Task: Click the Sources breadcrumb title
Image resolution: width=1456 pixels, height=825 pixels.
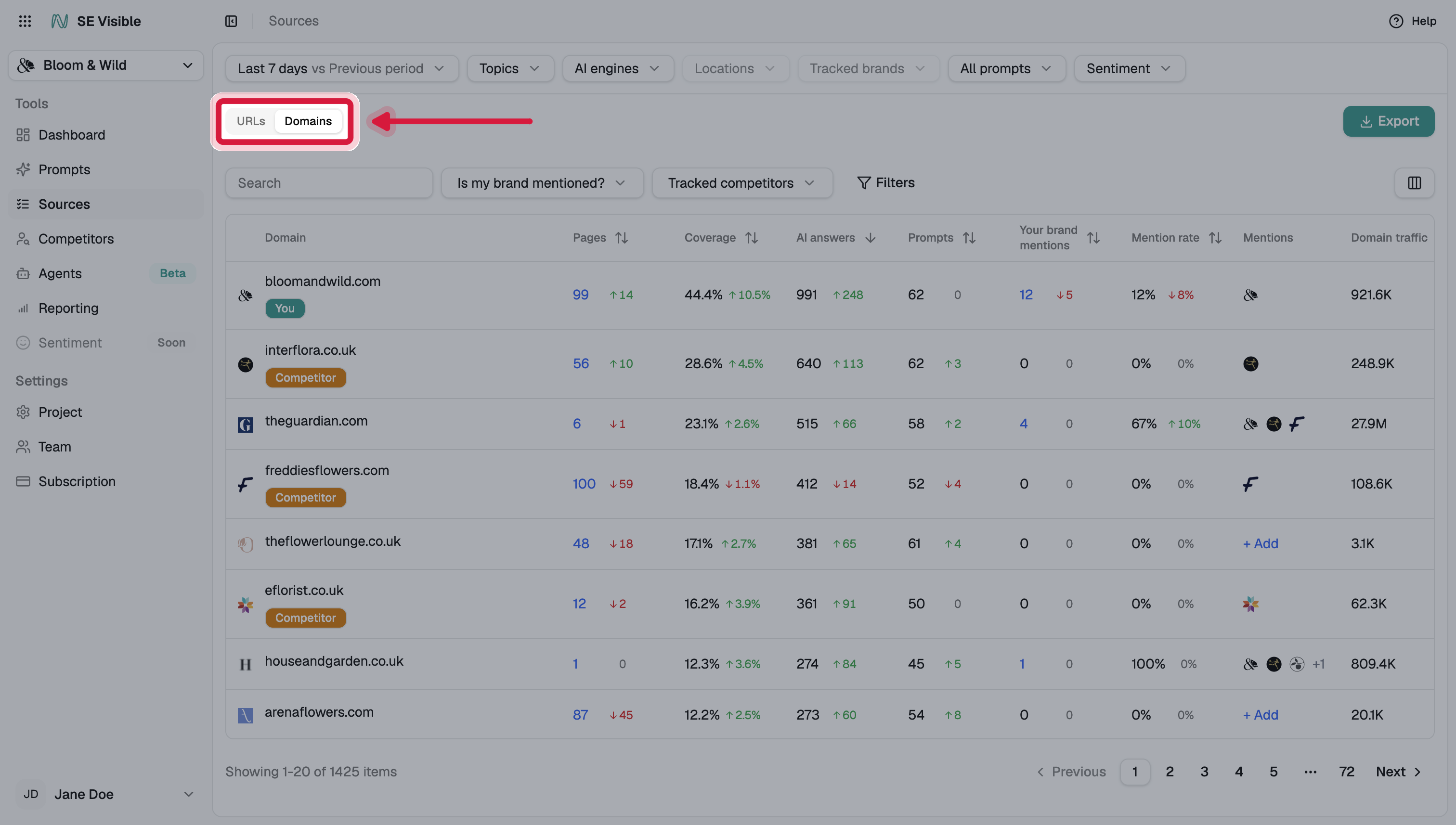Action: (294, 21)
